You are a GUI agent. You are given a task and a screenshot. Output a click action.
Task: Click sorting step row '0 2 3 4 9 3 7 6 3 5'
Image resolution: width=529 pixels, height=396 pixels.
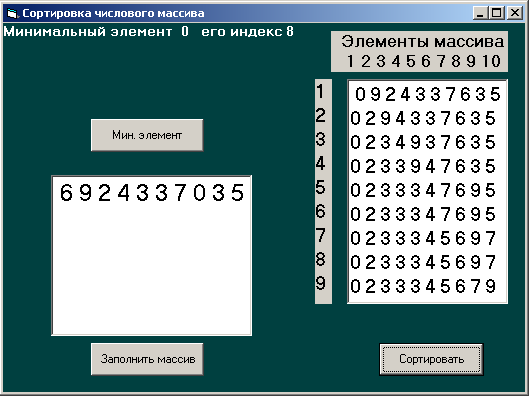coord(423,142)
